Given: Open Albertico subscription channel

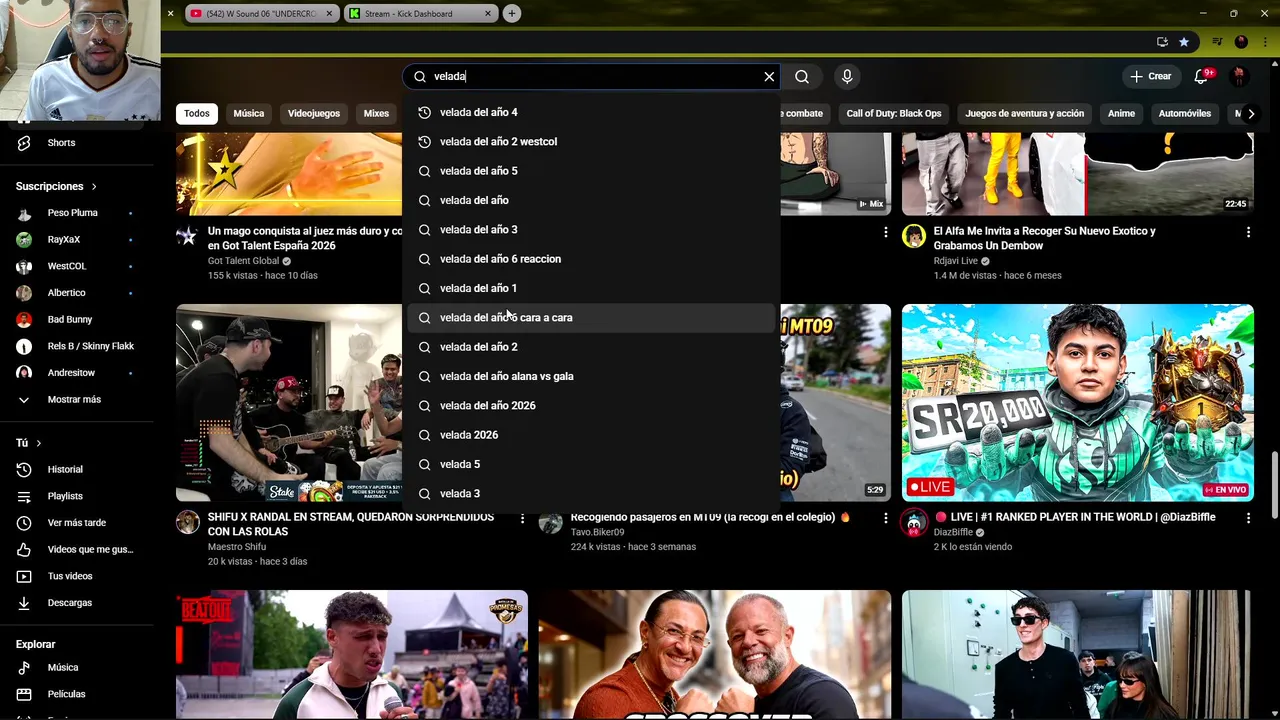Looking at the screenshot, I should tap(77, 293).
